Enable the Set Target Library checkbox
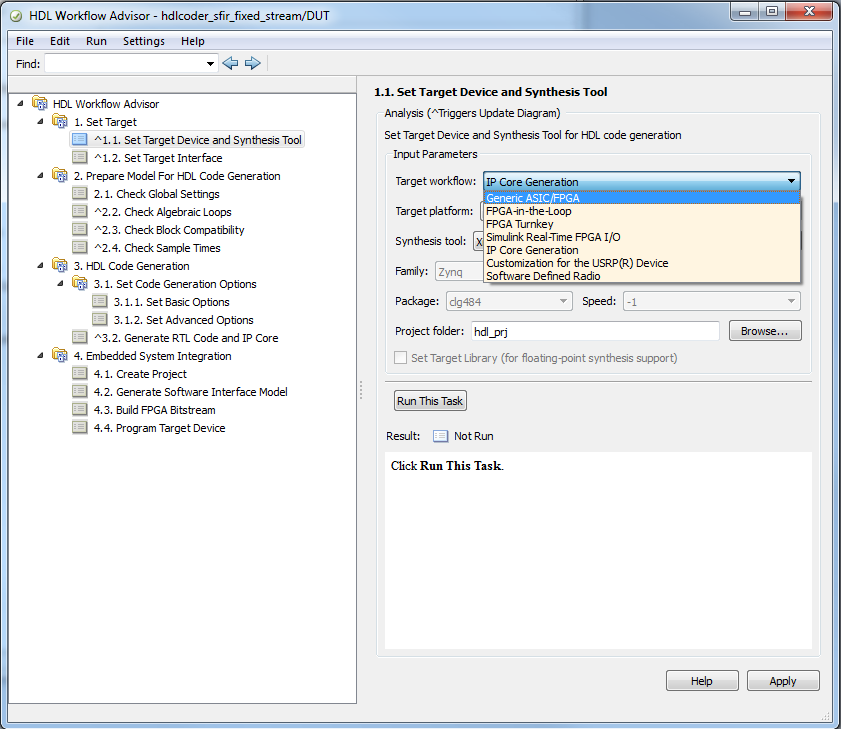The width and height of the screenshot is (841, 729). tap(400, 358)
